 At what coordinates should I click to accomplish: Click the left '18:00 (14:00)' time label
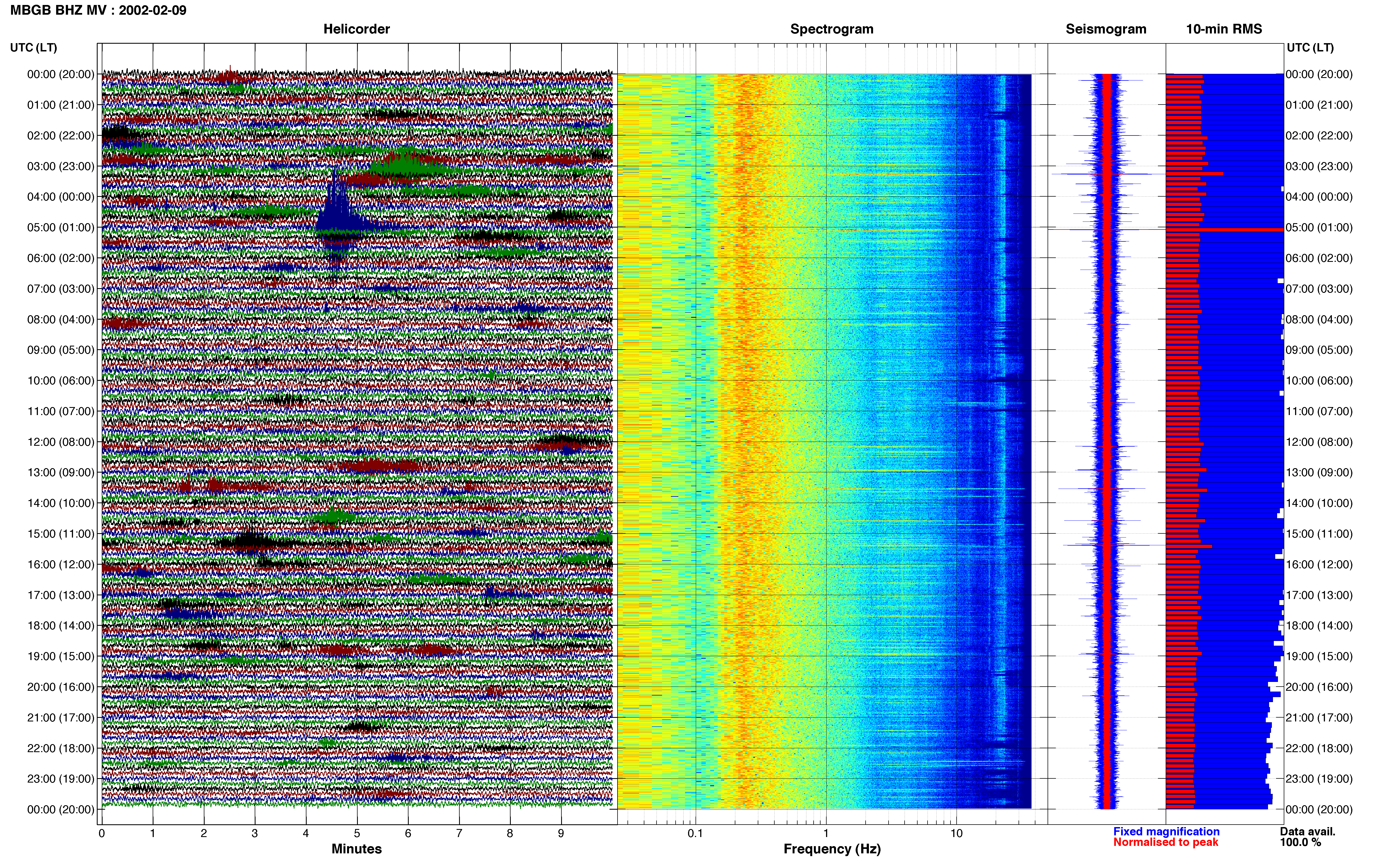click(61, 626)
